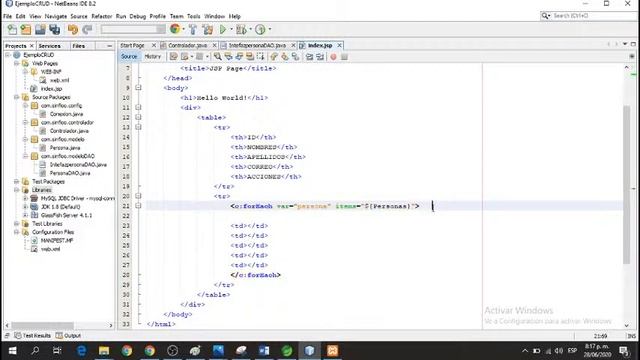Open Word from the taskbar
Image resolution: width=640 pixels, height=360 pixels.
[264, 350]
